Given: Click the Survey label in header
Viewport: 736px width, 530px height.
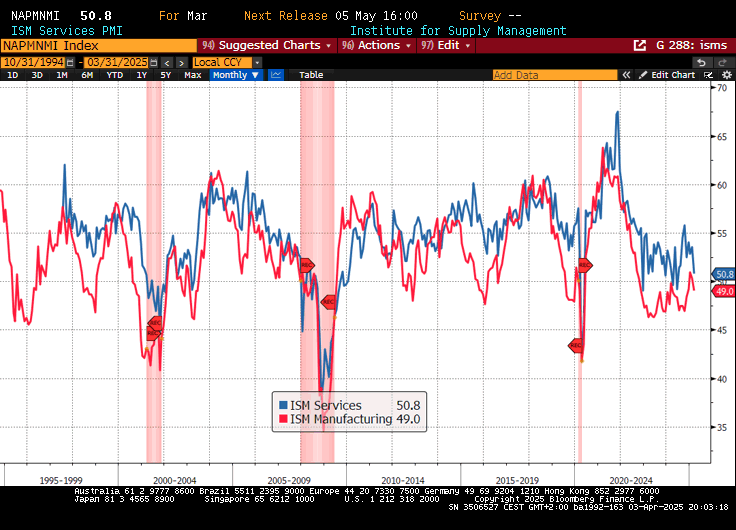Looking at the screenshot, I should click(x=480, y=16).
